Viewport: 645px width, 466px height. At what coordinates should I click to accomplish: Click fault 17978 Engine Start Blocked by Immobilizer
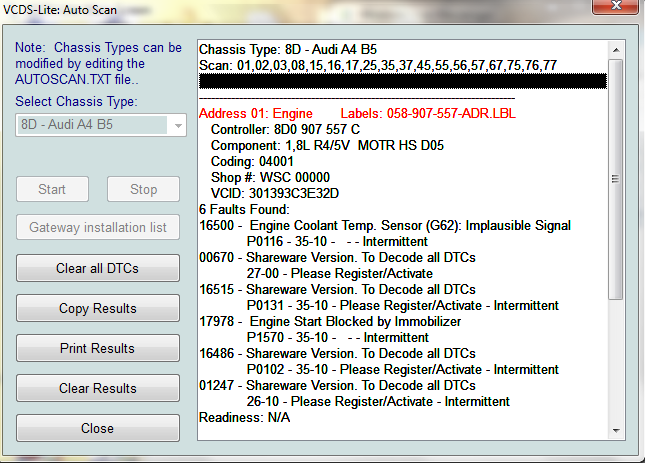tap(330, 322)
